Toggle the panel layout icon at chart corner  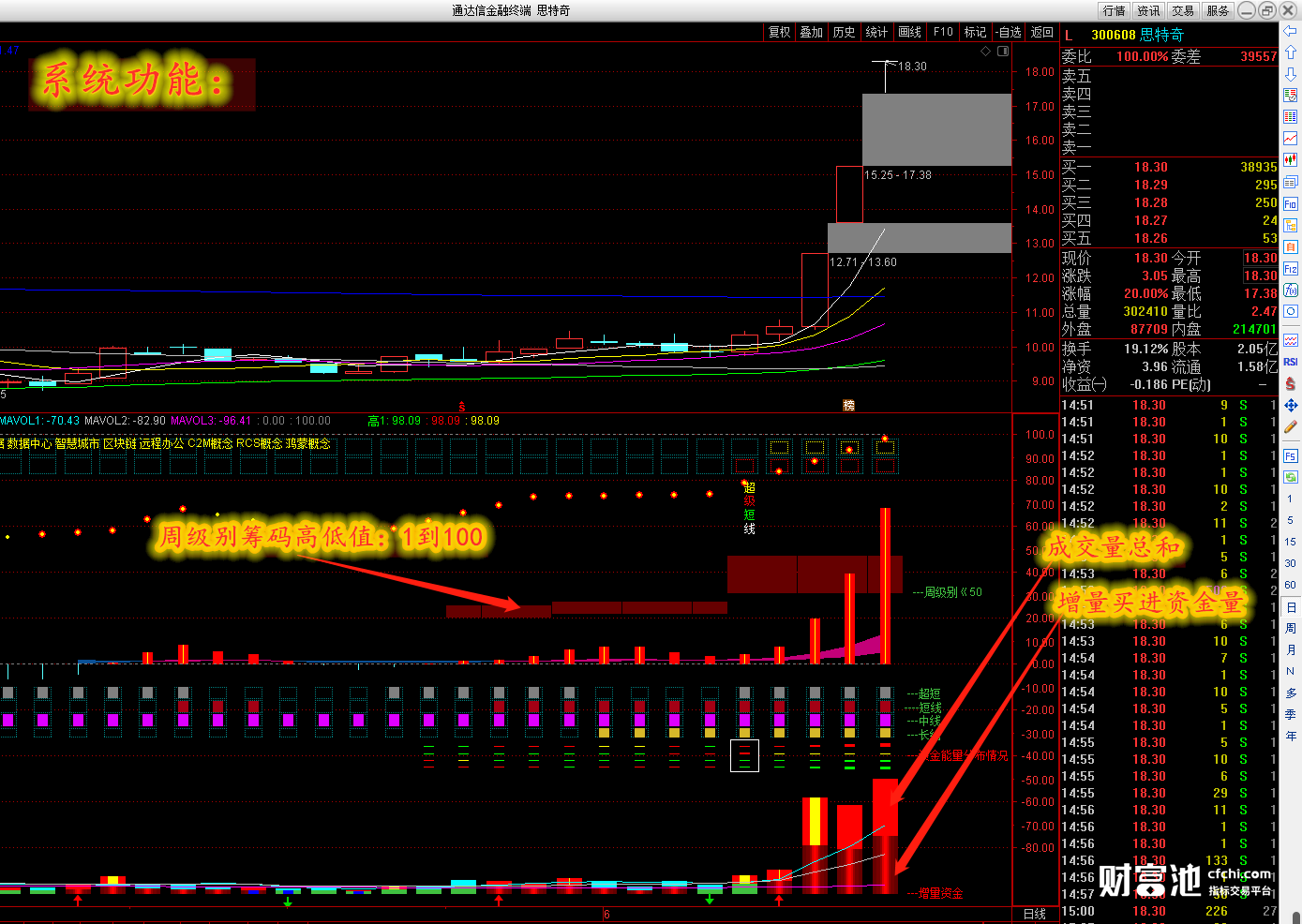pyautogui.click(x=1003, y=51)
